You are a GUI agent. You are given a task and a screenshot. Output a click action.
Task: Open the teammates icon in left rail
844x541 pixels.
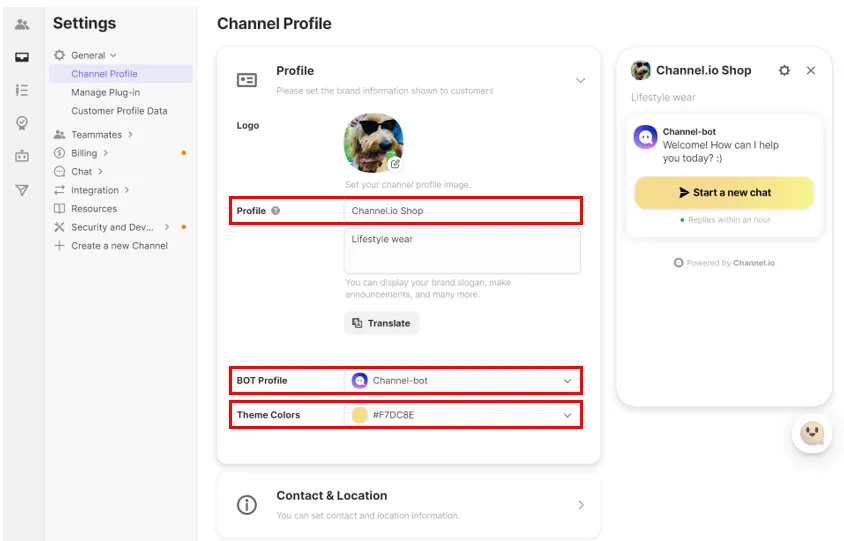click(x=22, y=24)
